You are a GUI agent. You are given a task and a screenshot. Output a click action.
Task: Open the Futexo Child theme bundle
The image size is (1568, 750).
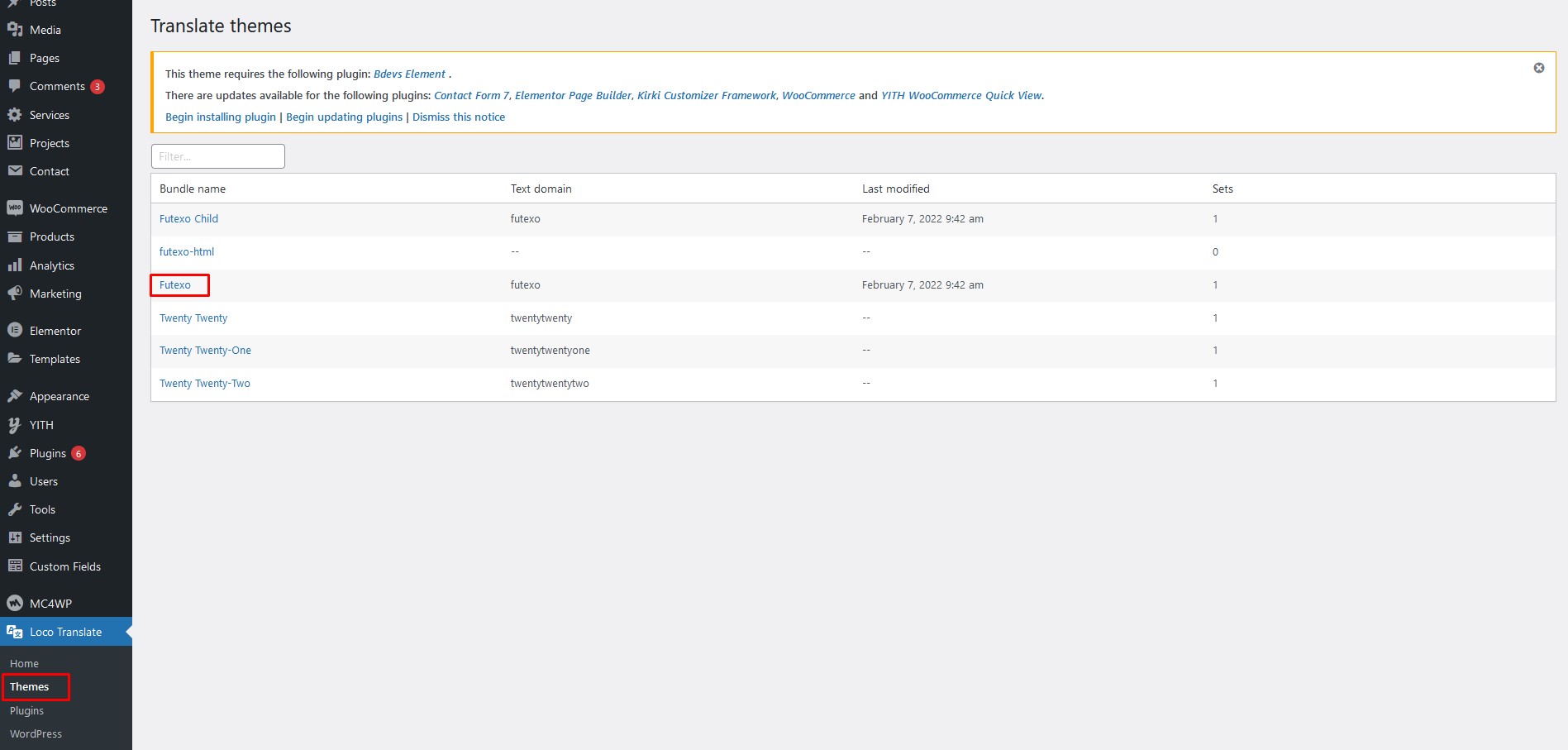188,219
